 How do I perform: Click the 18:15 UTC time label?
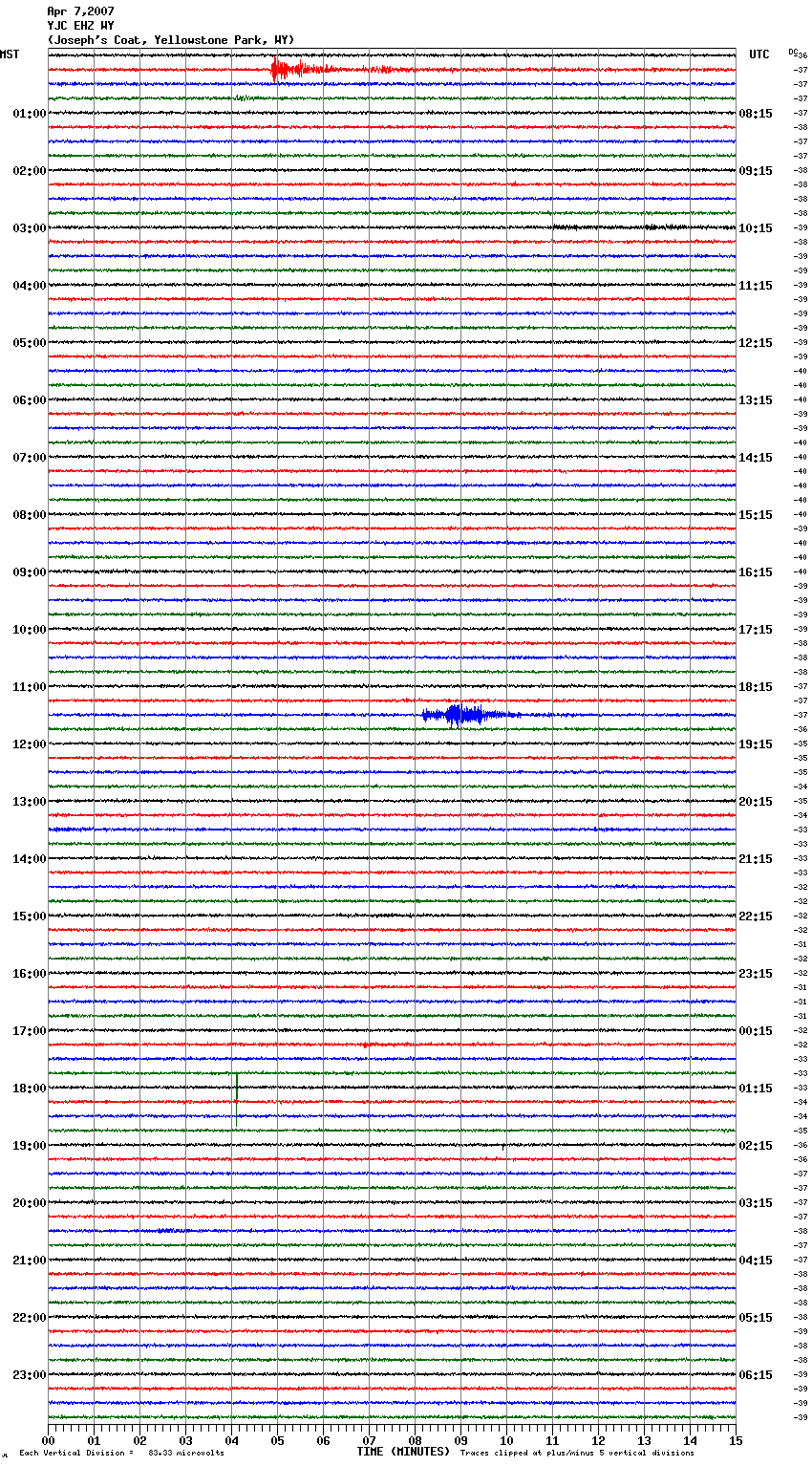[x=756, y=687]
